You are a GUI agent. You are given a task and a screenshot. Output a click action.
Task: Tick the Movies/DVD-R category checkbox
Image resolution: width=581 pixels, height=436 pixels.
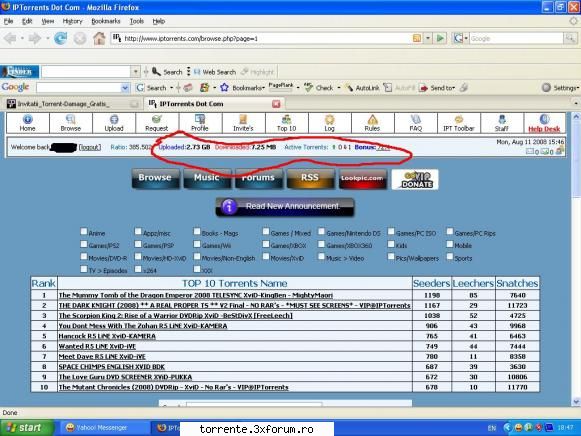[84, 257]
